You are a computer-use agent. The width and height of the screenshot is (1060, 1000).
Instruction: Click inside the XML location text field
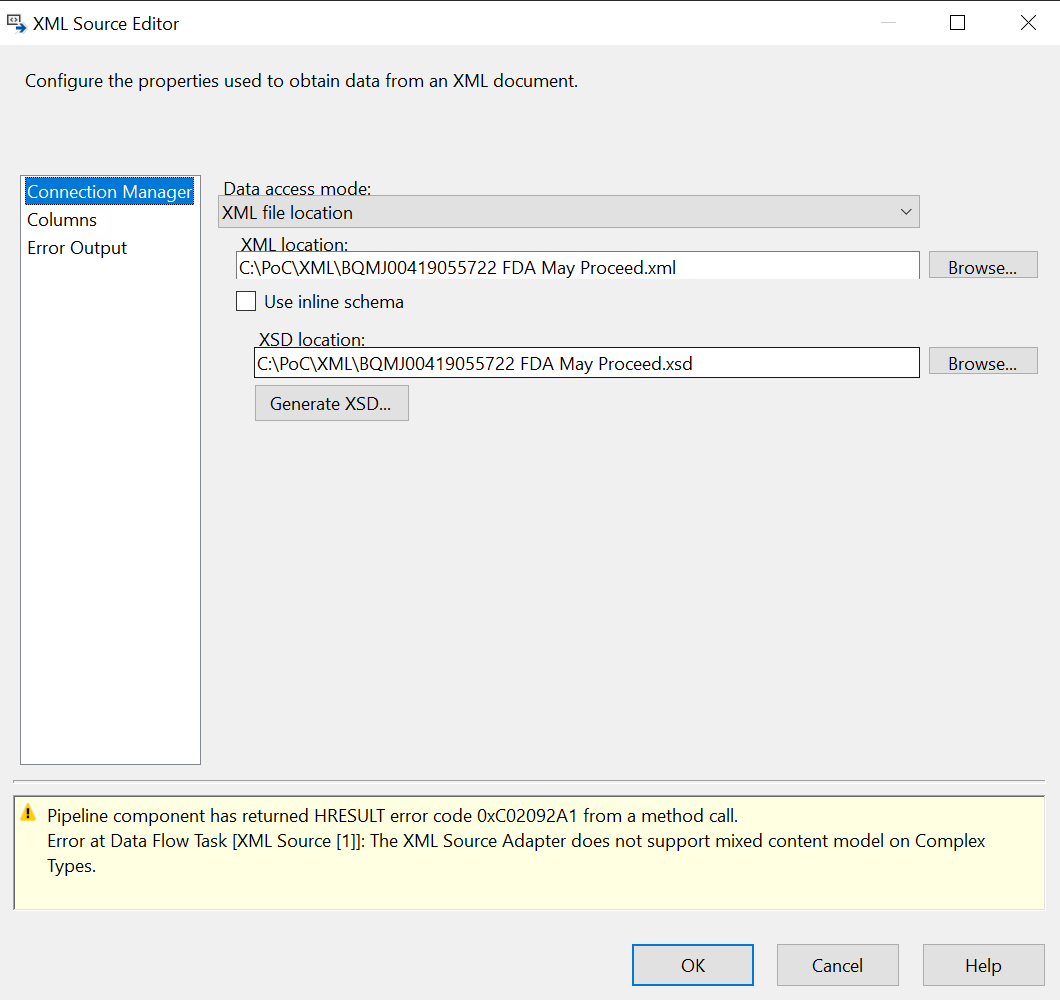point(577,267)
